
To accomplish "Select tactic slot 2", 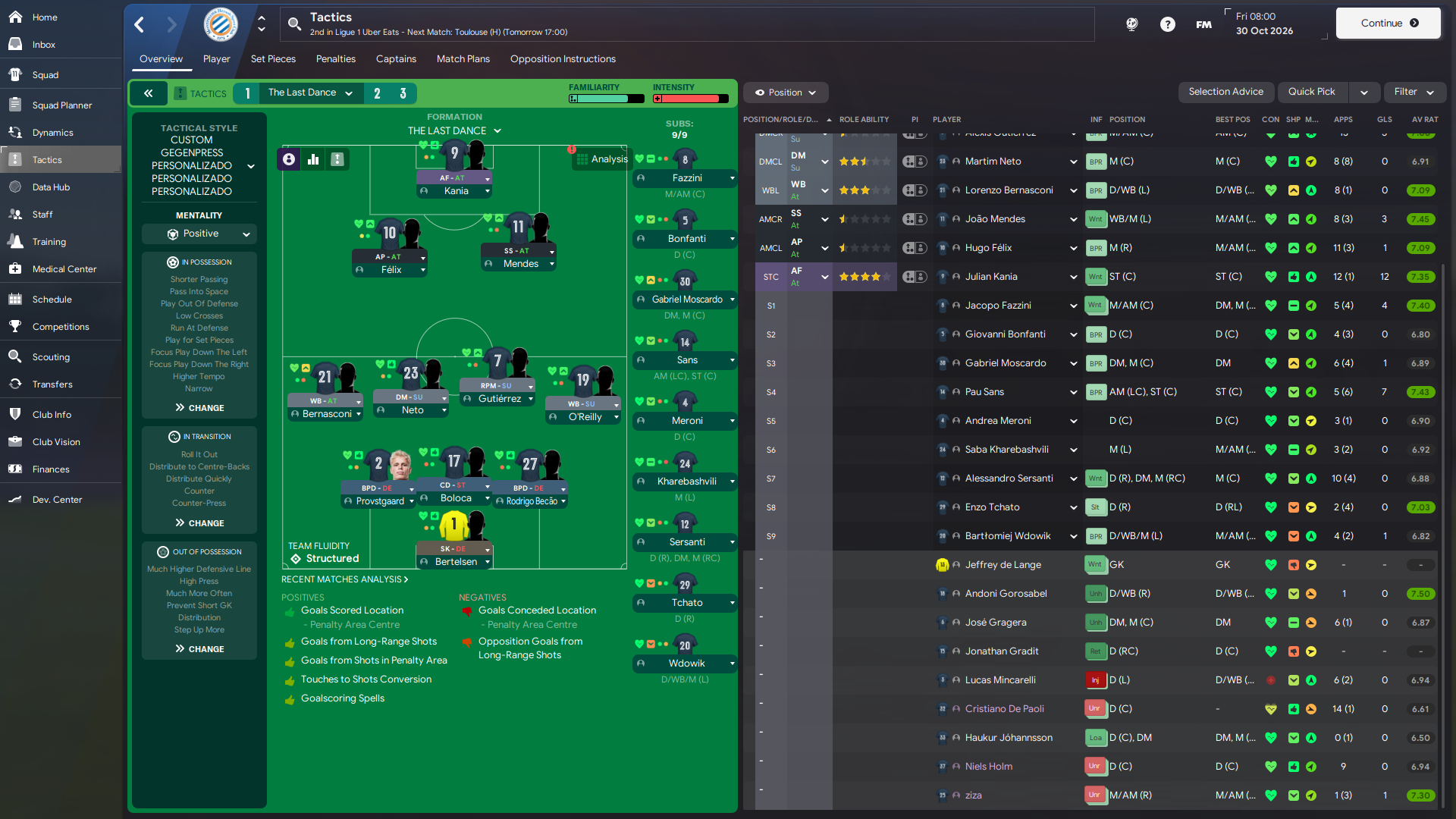I will pos(377,93).
